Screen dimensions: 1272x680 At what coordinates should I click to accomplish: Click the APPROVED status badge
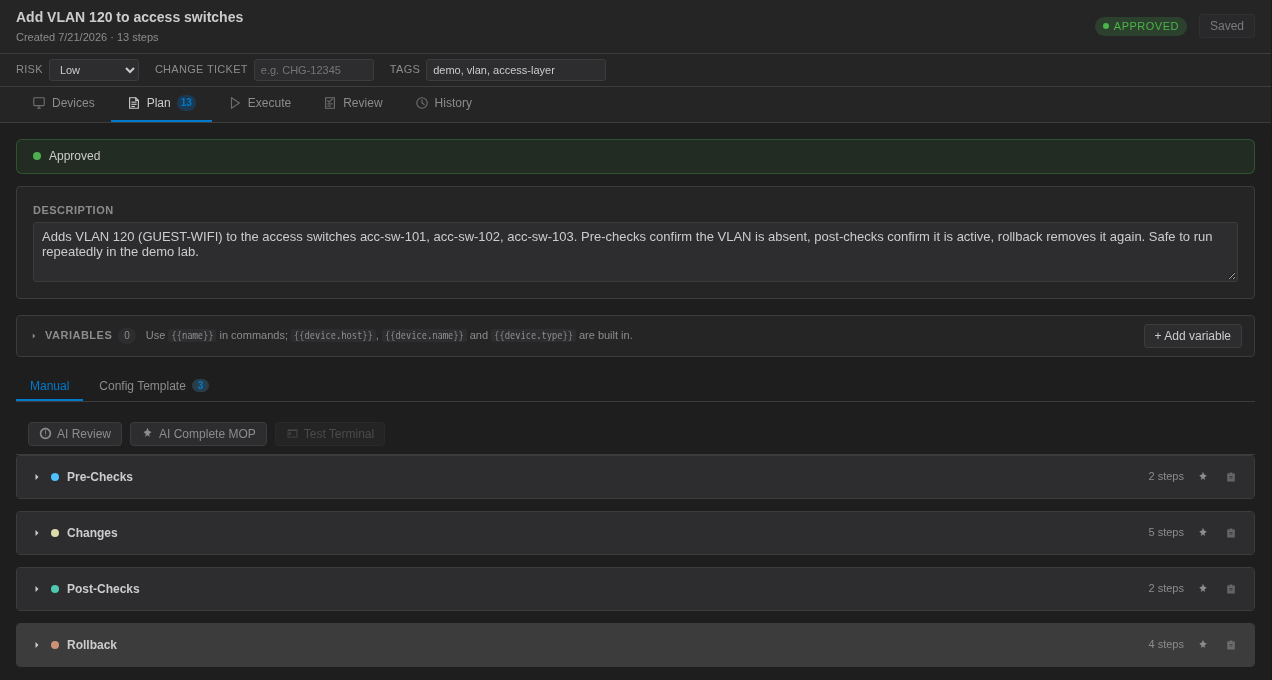pyautogui.click(x=1141, y=26)
